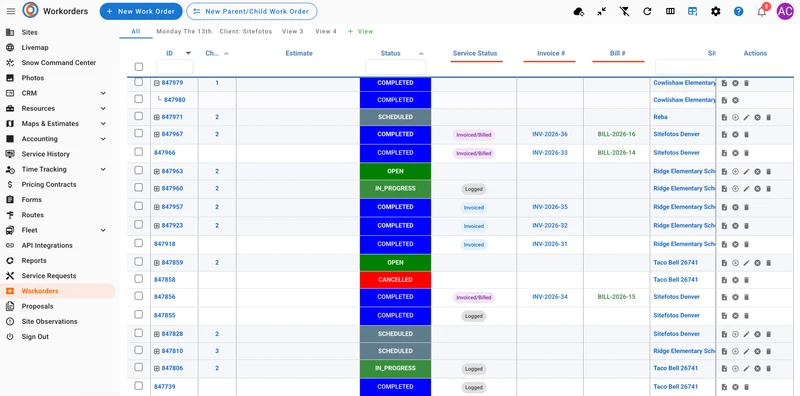This screenshot has width=800, height=396.
Task: Click document icon for work order 847967
Action: coord(724,135)
